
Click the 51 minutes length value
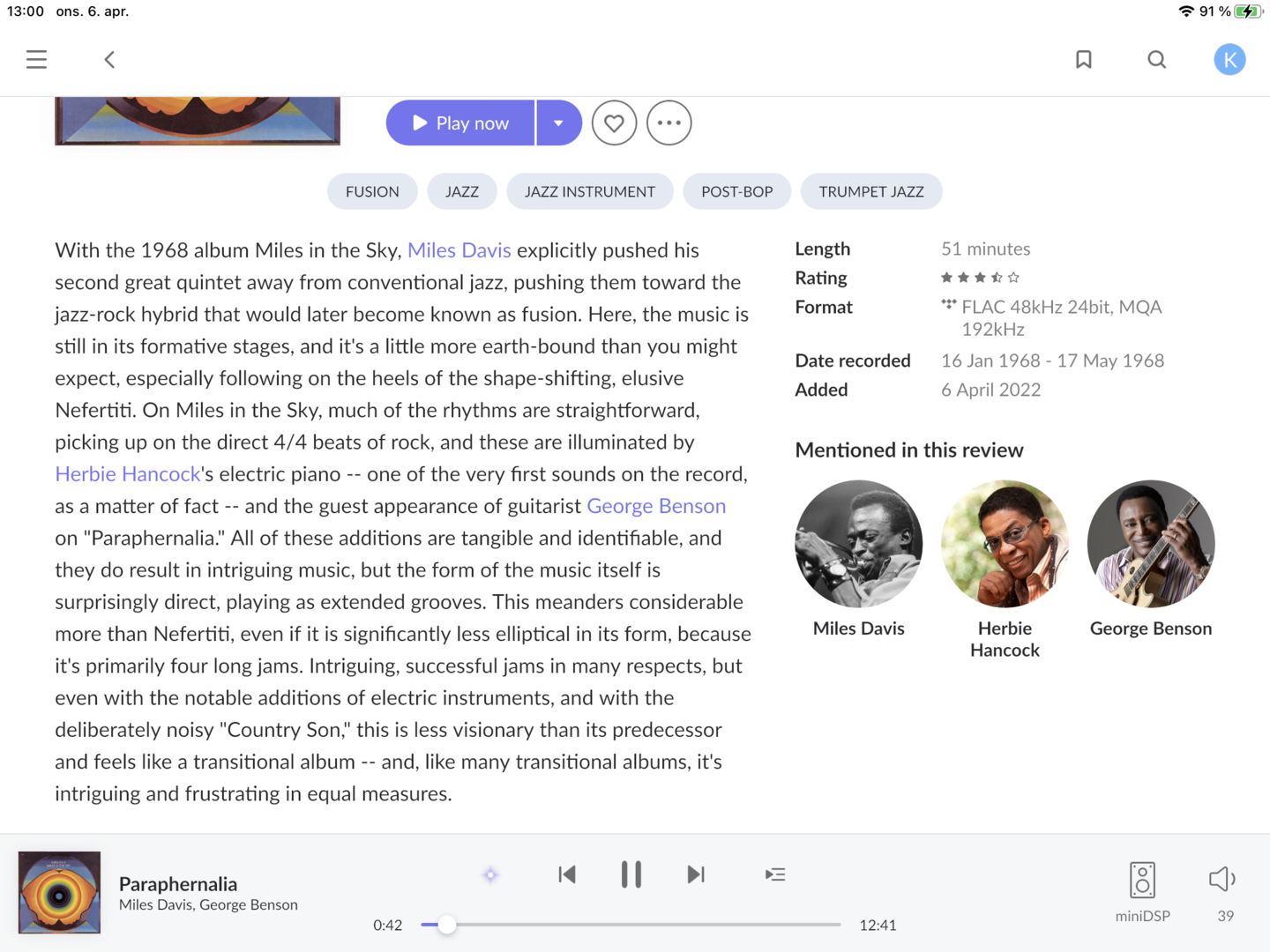(985, 249)
